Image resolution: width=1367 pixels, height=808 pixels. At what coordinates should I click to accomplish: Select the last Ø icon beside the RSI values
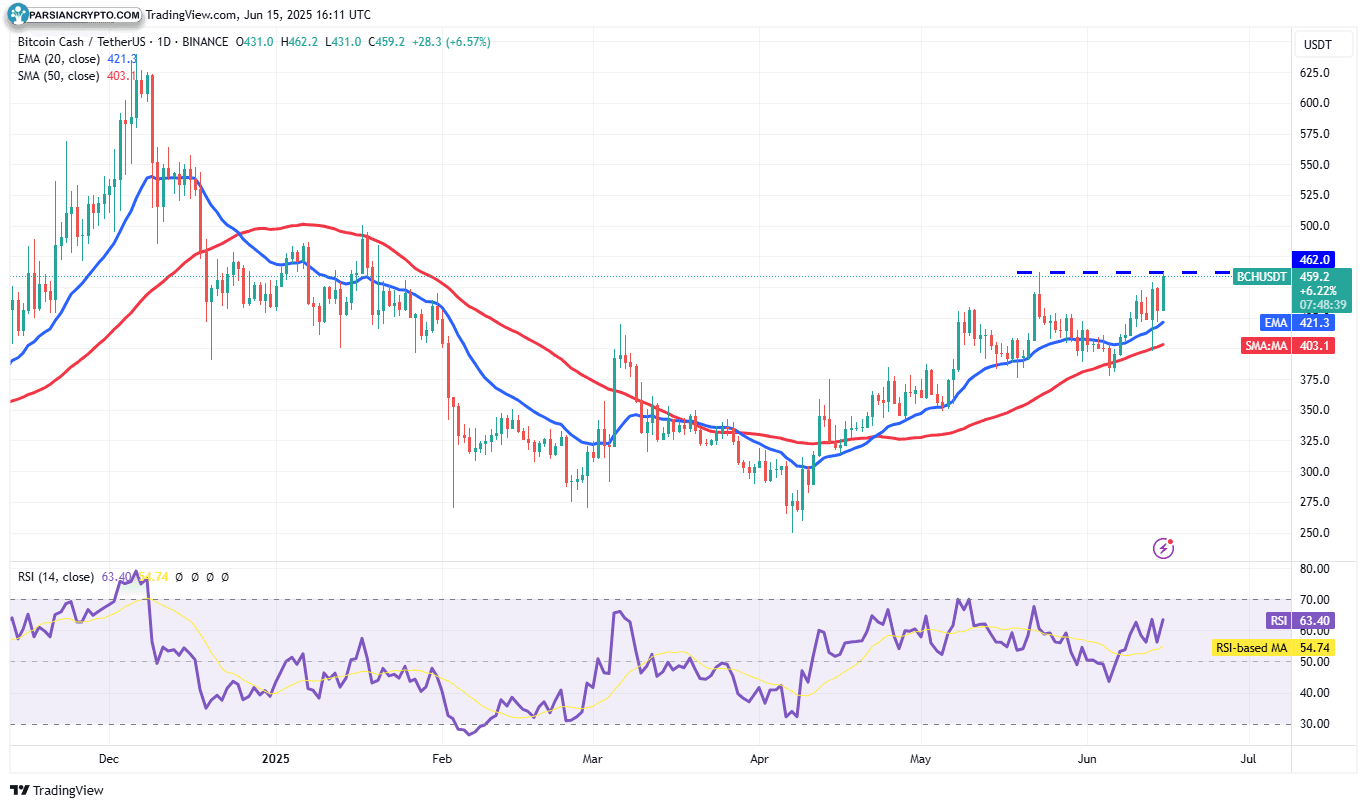[x=226, y=577]
